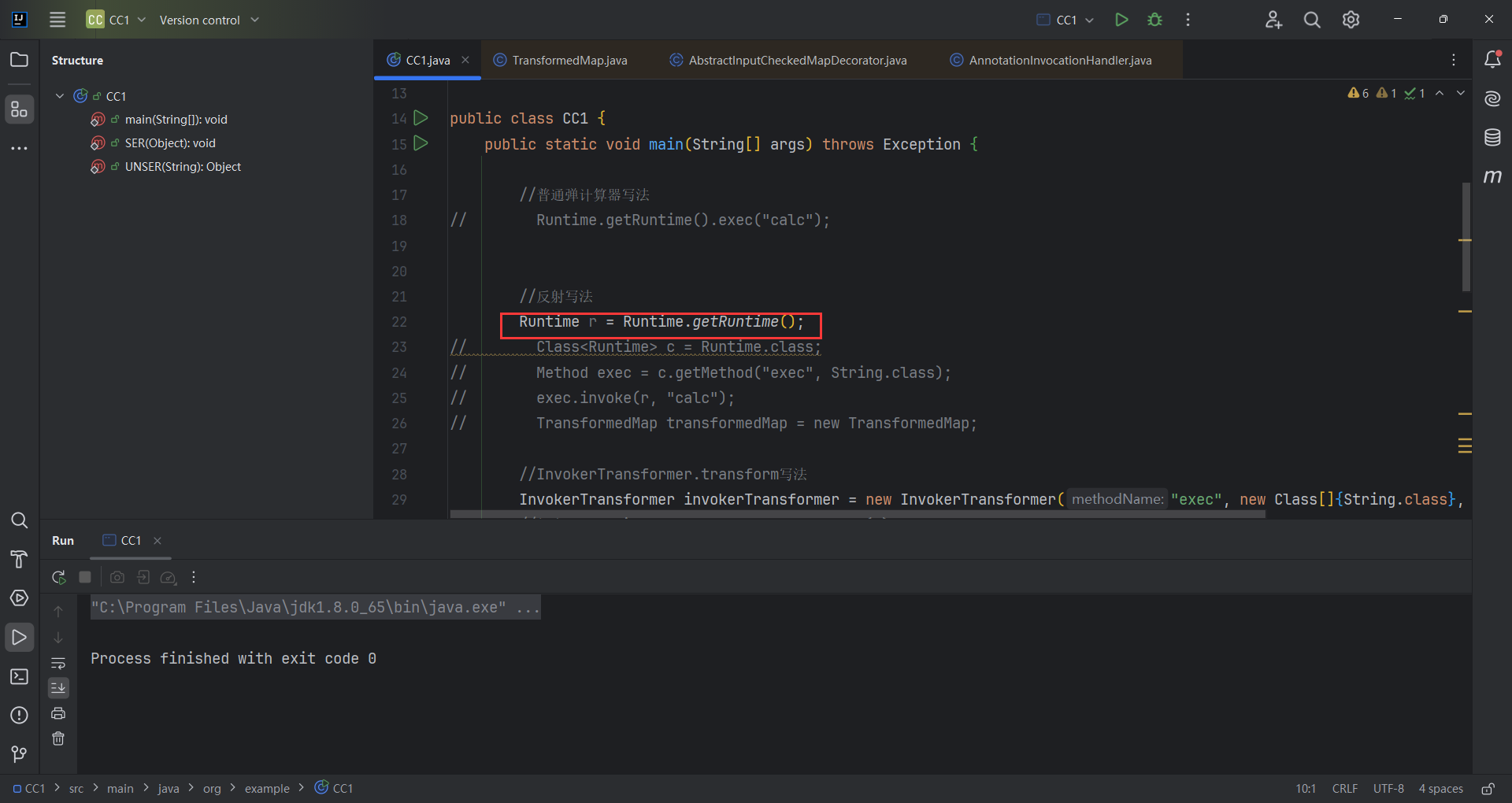Image resolution: width=1512 pixels, height=803 pixels.
Task: Clear console output with the trash icon
Action: [x=58, y=738]
